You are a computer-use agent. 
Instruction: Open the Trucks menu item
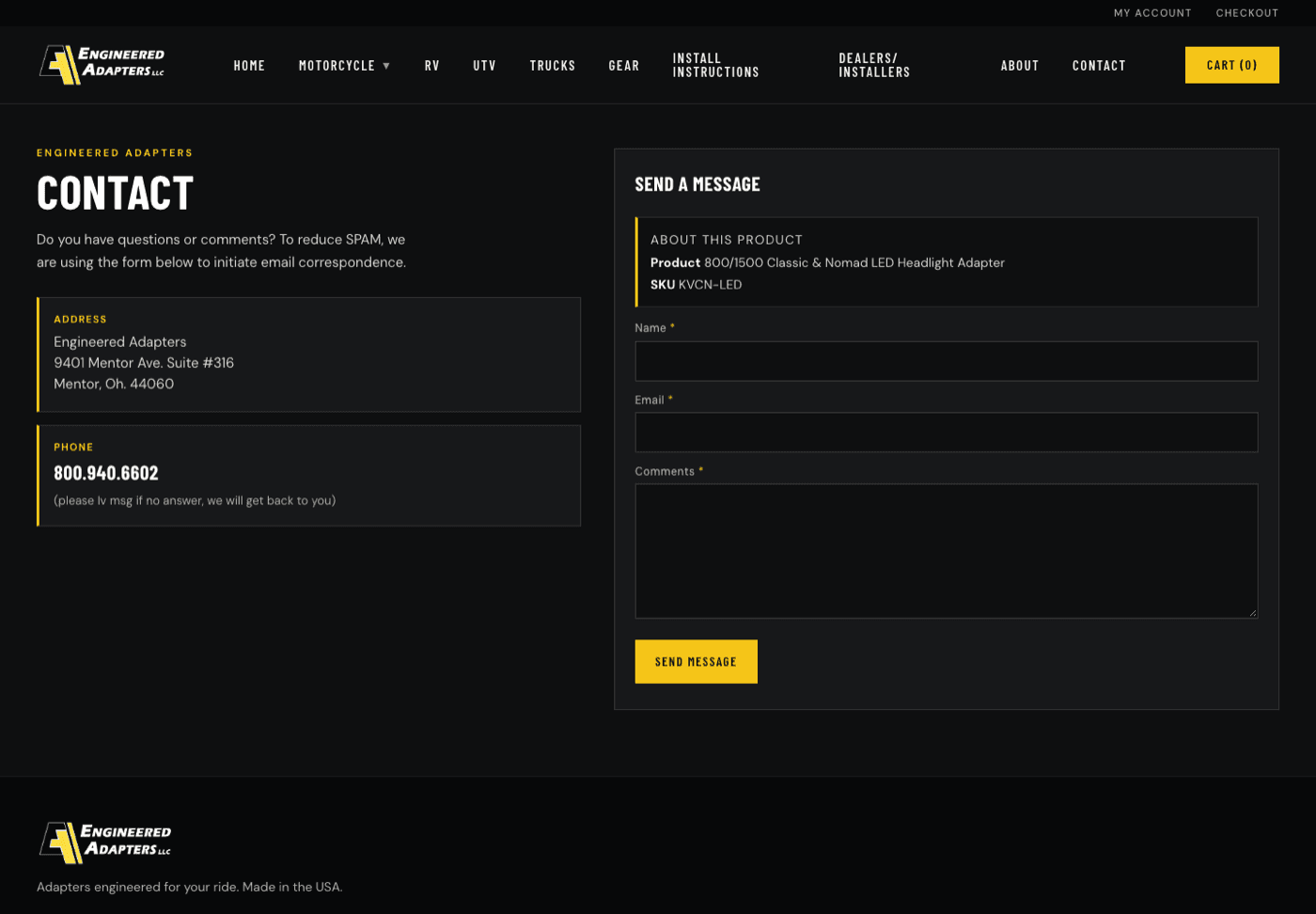[x=553, y=66]
